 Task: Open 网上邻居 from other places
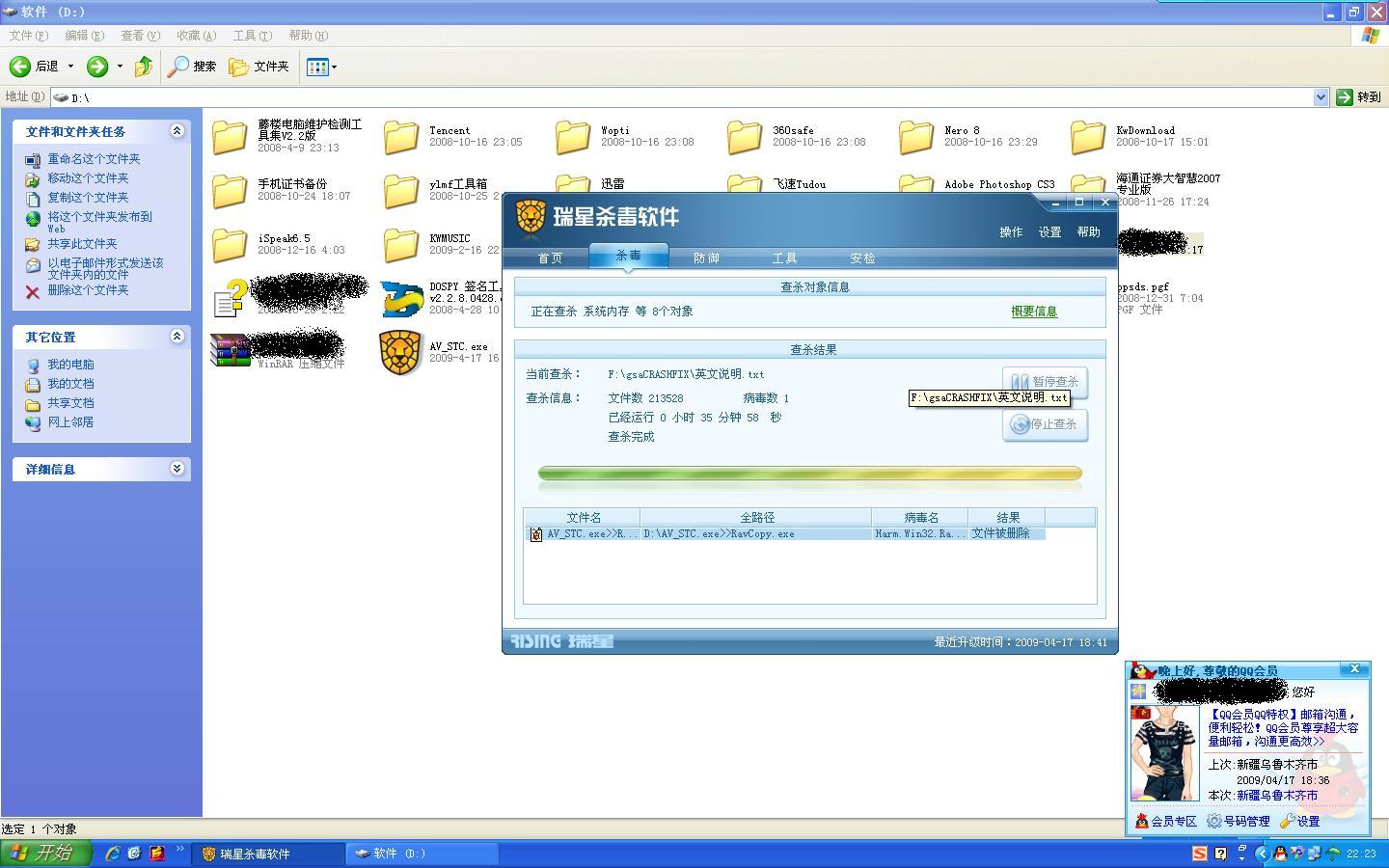point(70,422)
